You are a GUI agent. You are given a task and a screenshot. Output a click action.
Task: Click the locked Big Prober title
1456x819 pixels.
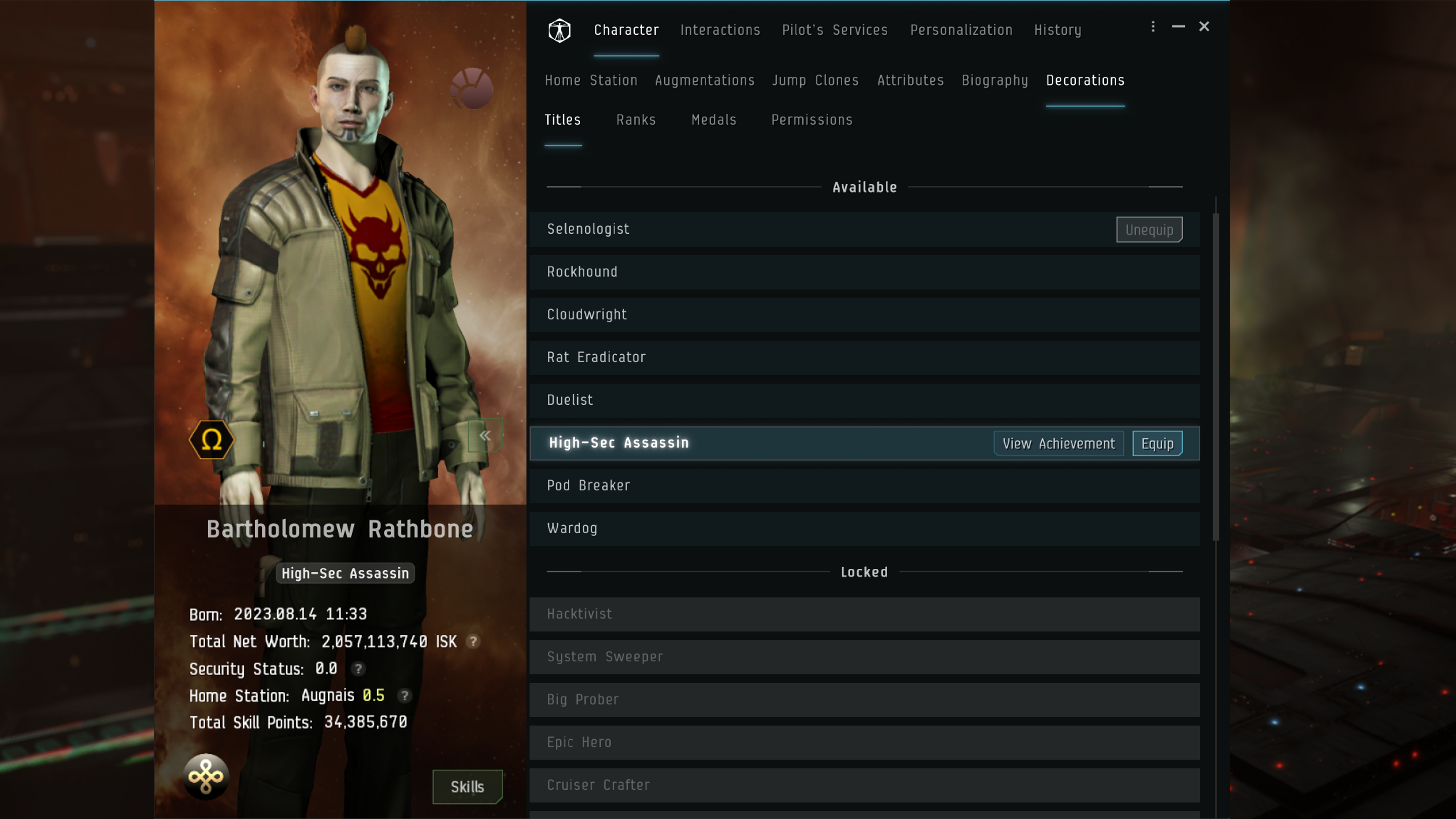click(x=865, y=700)
